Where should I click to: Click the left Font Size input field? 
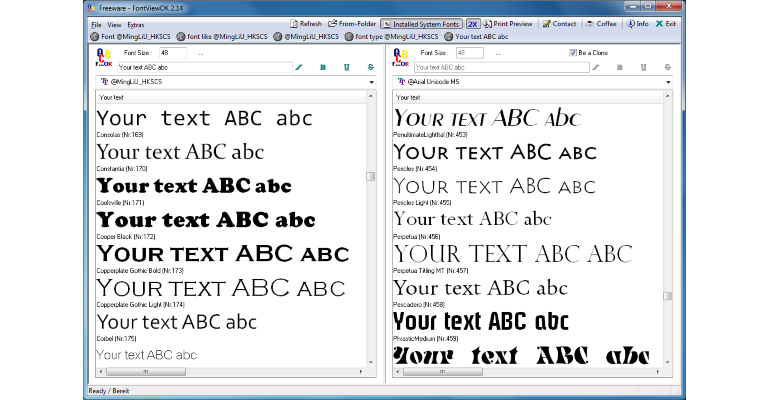click(172, 53)
